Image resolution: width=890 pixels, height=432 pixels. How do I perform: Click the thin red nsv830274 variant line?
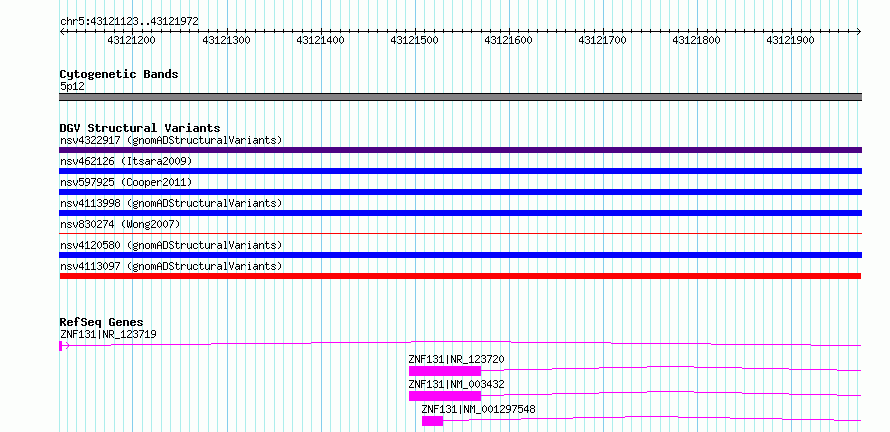(460, 233)
